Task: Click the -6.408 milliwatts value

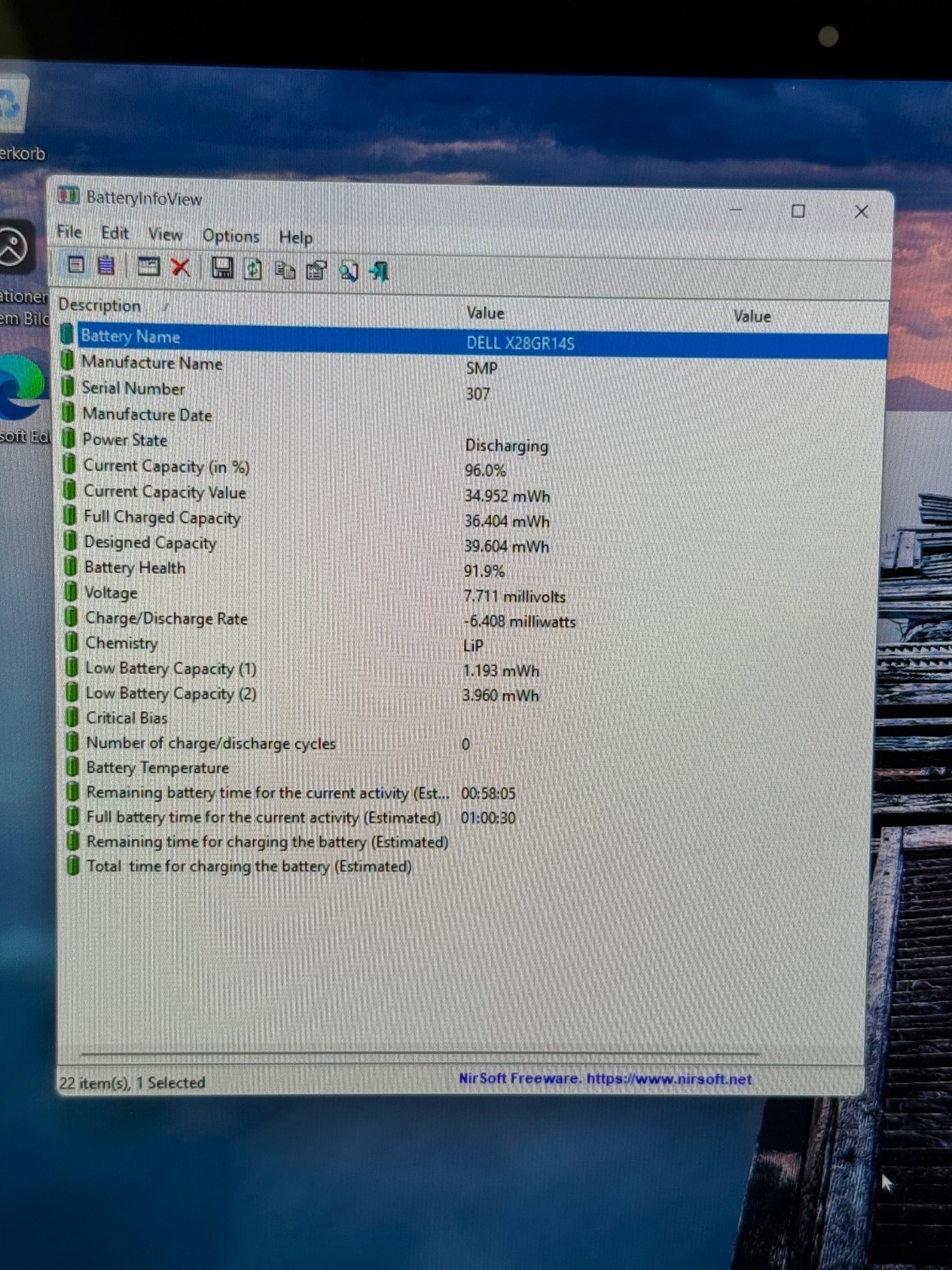Action: (x=520, y=622)
